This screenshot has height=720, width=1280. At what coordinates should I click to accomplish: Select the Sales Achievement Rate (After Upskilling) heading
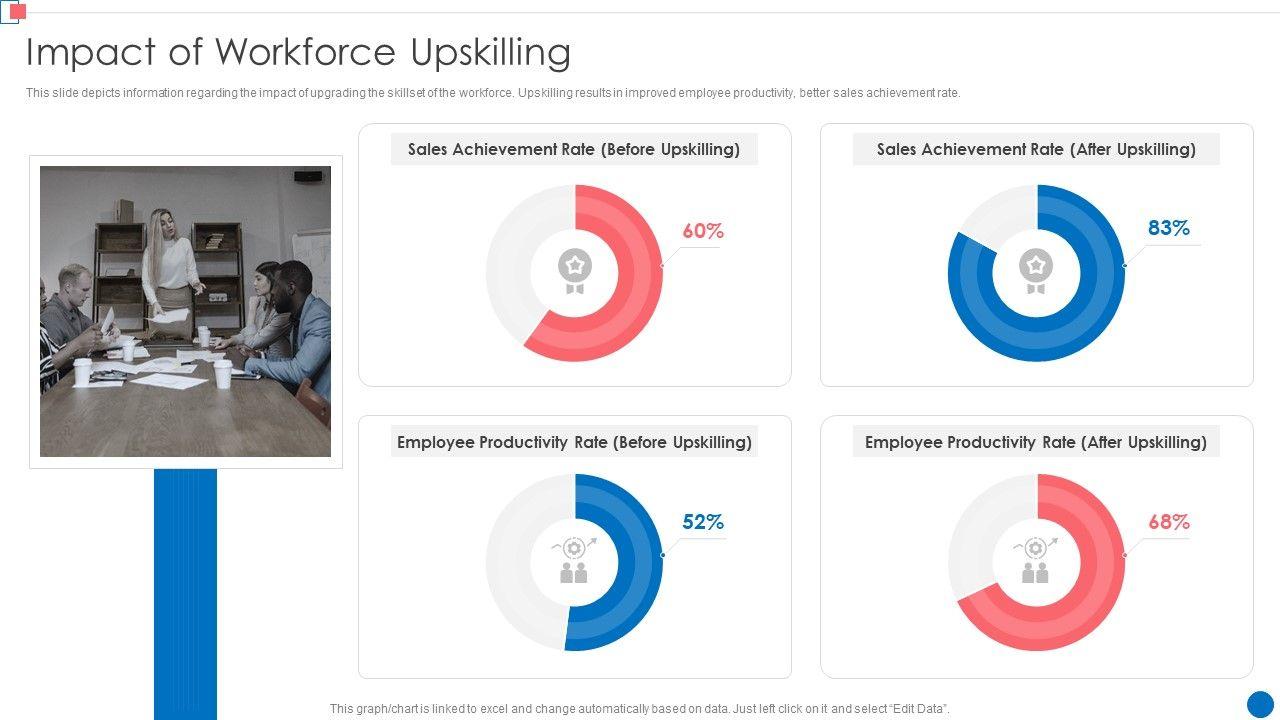(x=1036, y=149)
